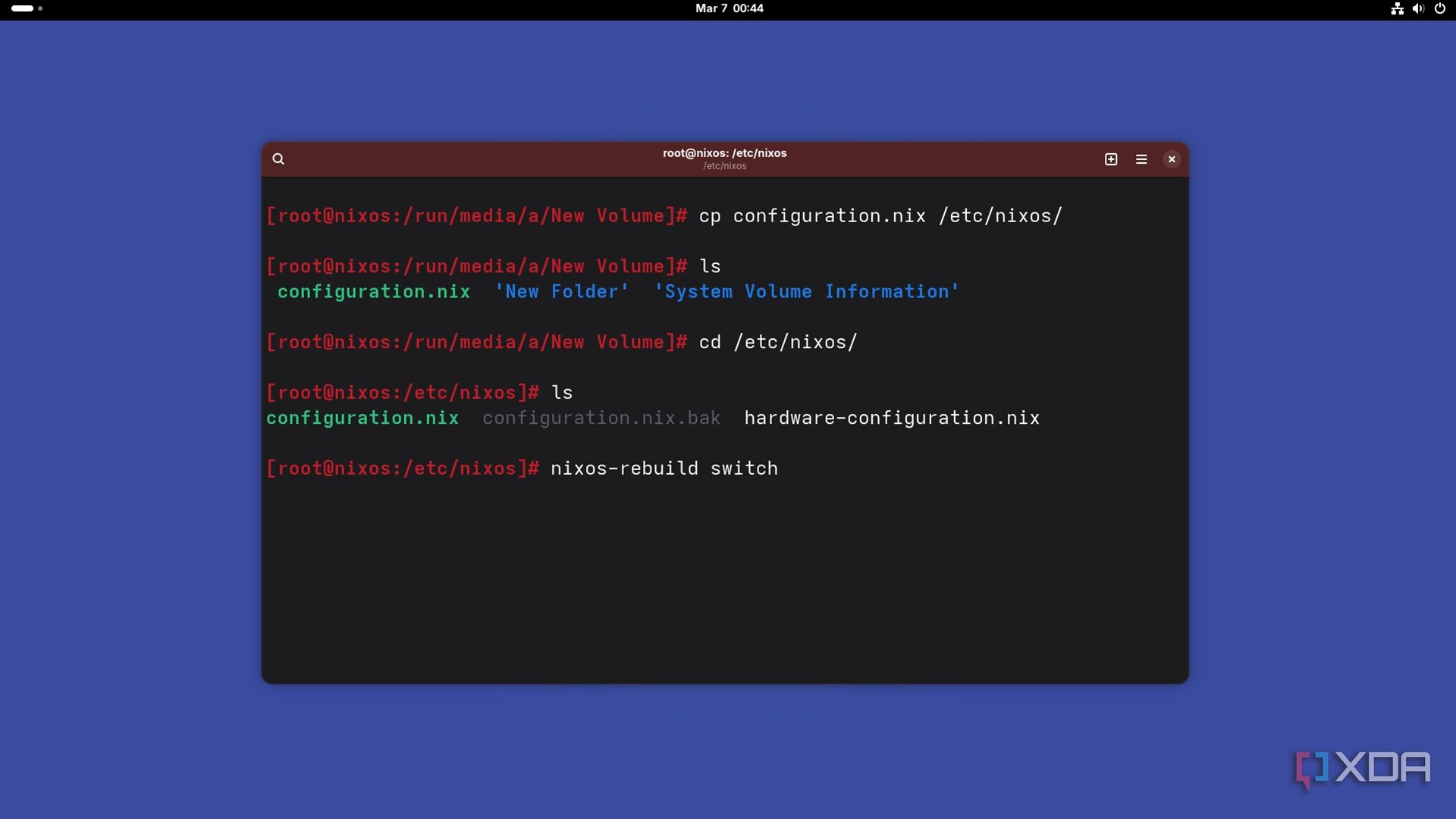Click the 'cp configuration.nix /etc/nixos/' command text
This screenshot has width=1456, height=819.
(x=880, y=216)
